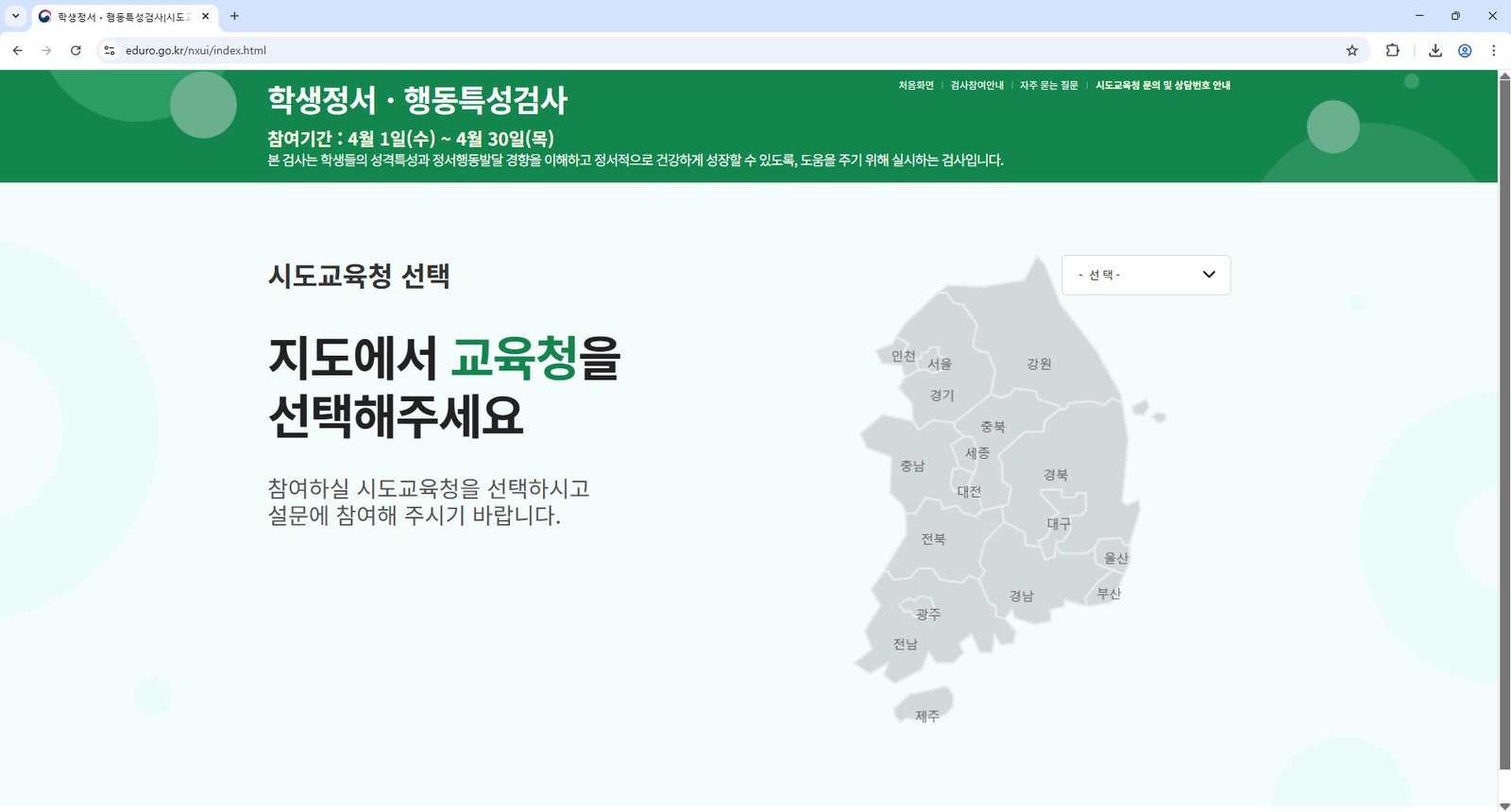
Task: Open the 검사참여안내 menu item
Action: coord(976,86)
